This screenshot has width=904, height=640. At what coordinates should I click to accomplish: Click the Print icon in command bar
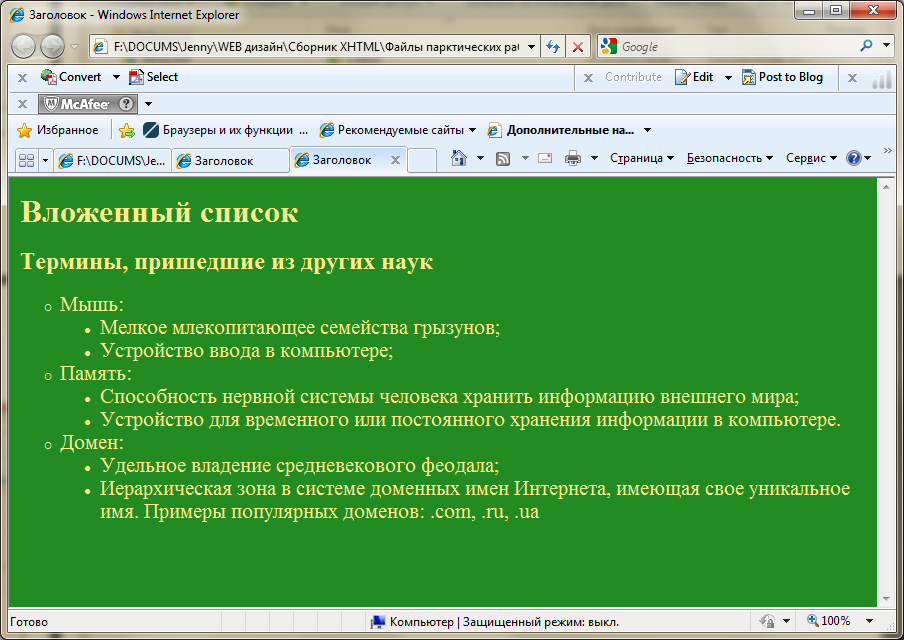[x=573, y=158]
